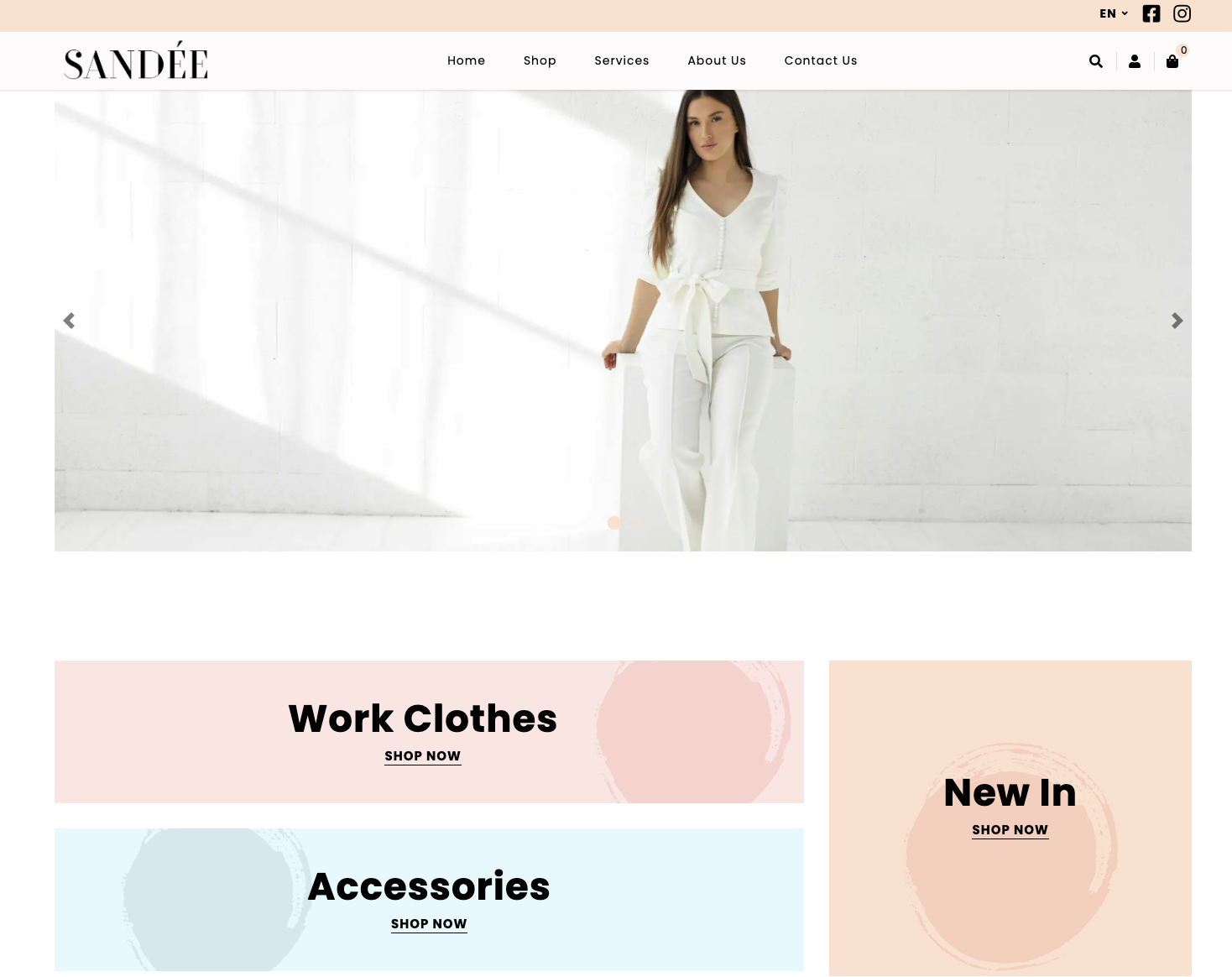Screen dimensions: 1232x977
Task: Click Shop Now under New In
Action: (1010, 830)
